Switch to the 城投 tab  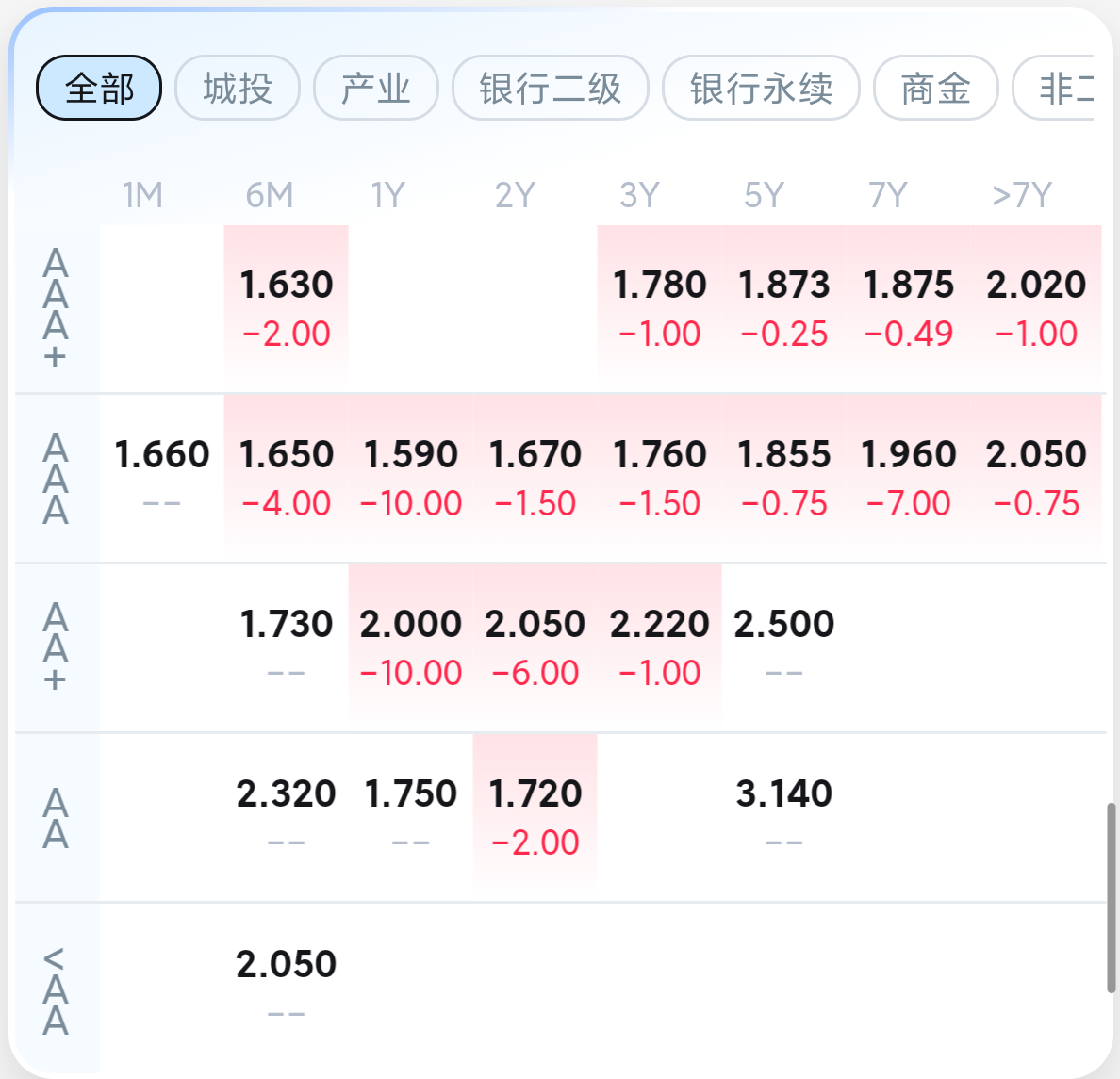[238, 88]
